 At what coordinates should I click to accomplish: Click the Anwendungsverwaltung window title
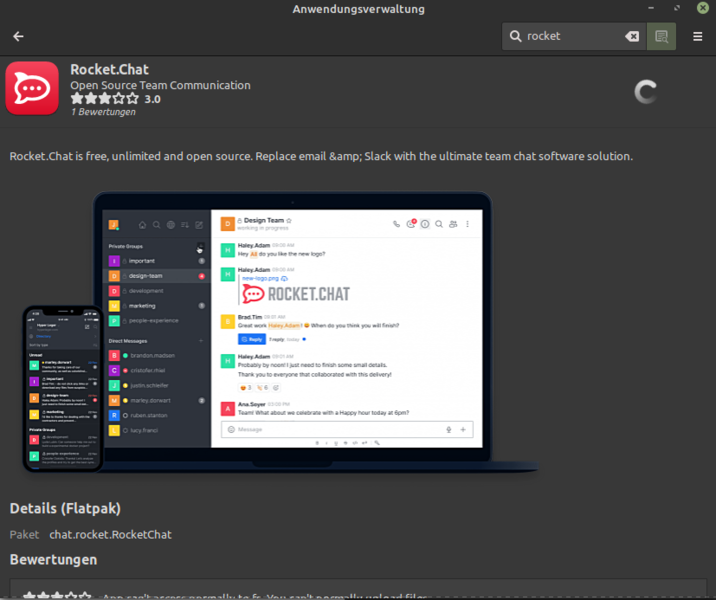[358, 9]
